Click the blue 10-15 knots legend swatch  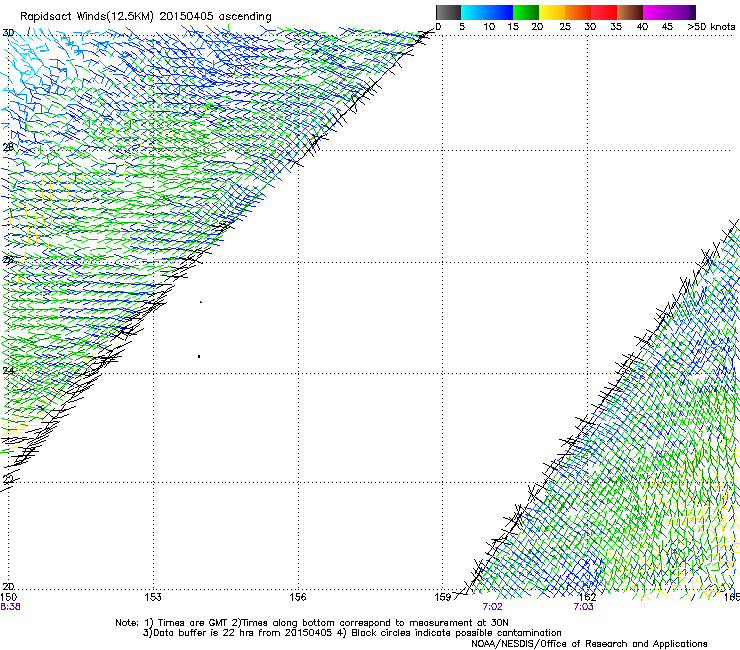[500, 12]
